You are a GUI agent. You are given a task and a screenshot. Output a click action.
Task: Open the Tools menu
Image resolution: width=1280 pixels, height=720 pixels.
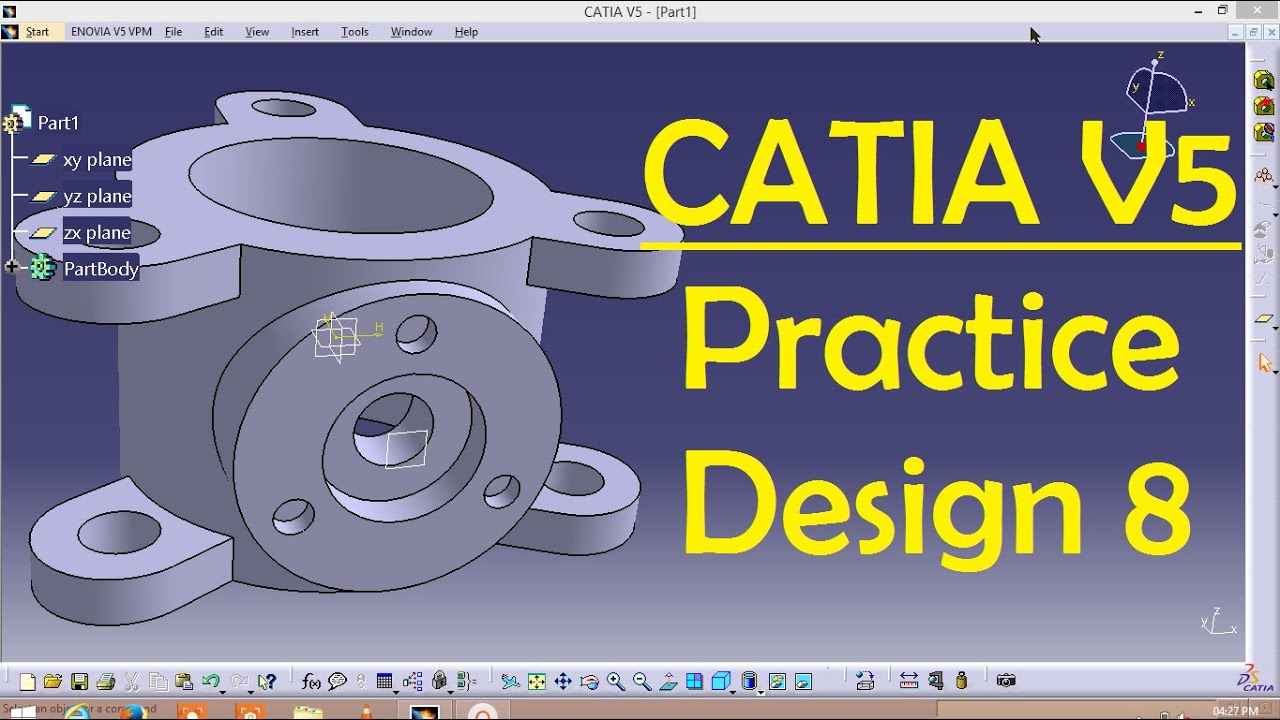pos(355,32)
